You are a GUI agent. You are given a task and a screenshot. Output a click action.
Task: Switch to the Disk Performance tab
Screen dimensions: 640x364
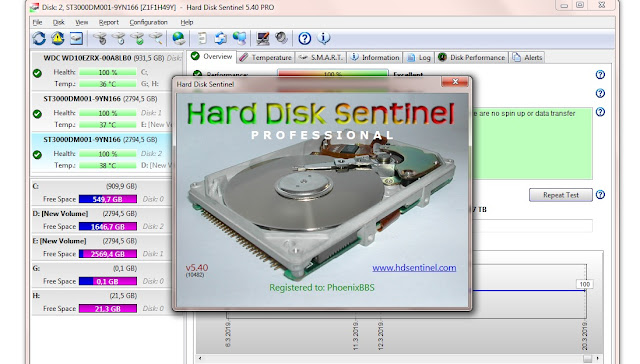[471, 58]
